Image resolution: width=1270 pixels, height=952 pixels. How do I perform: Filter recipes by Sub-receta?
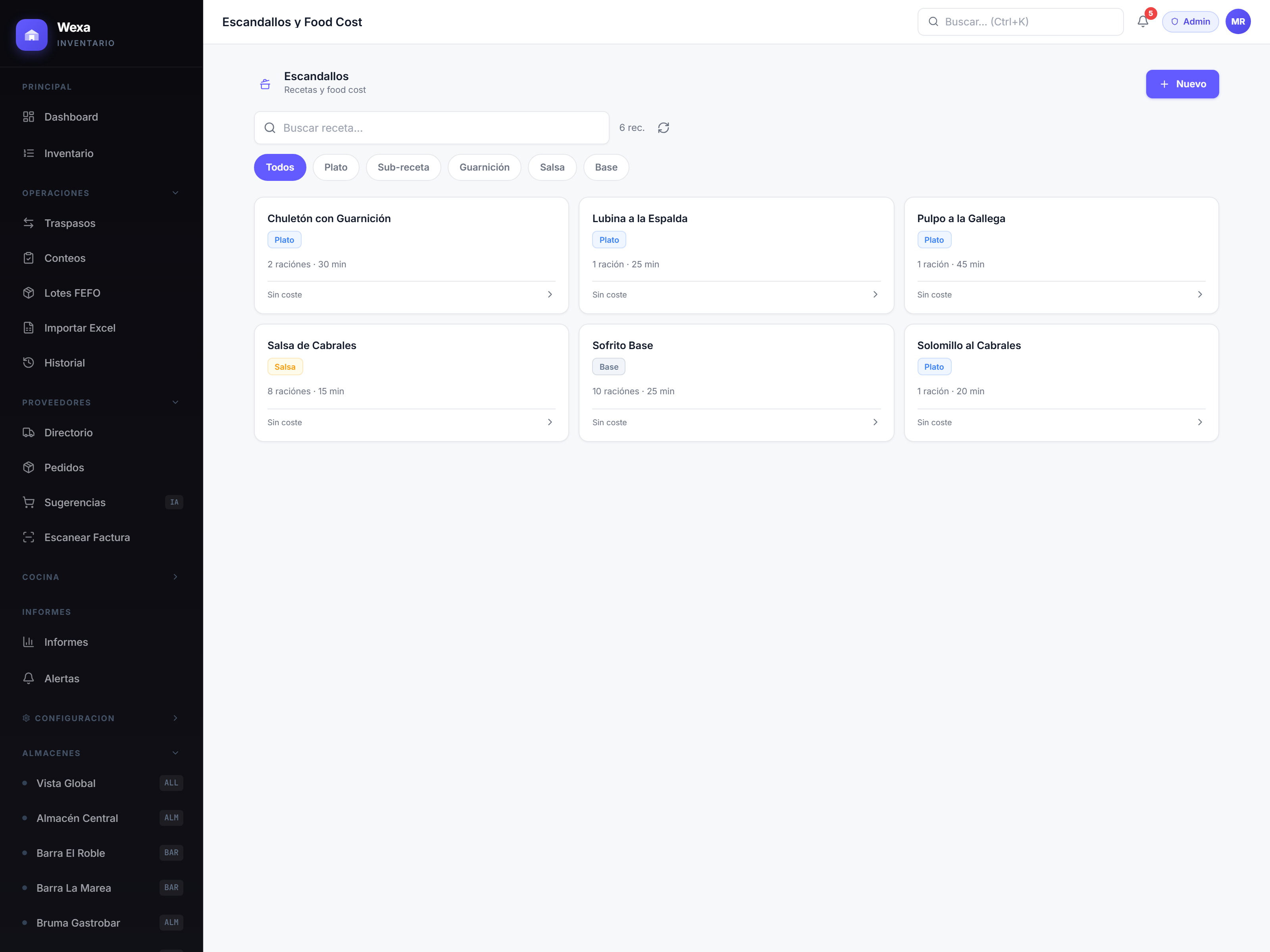(403, 167)
